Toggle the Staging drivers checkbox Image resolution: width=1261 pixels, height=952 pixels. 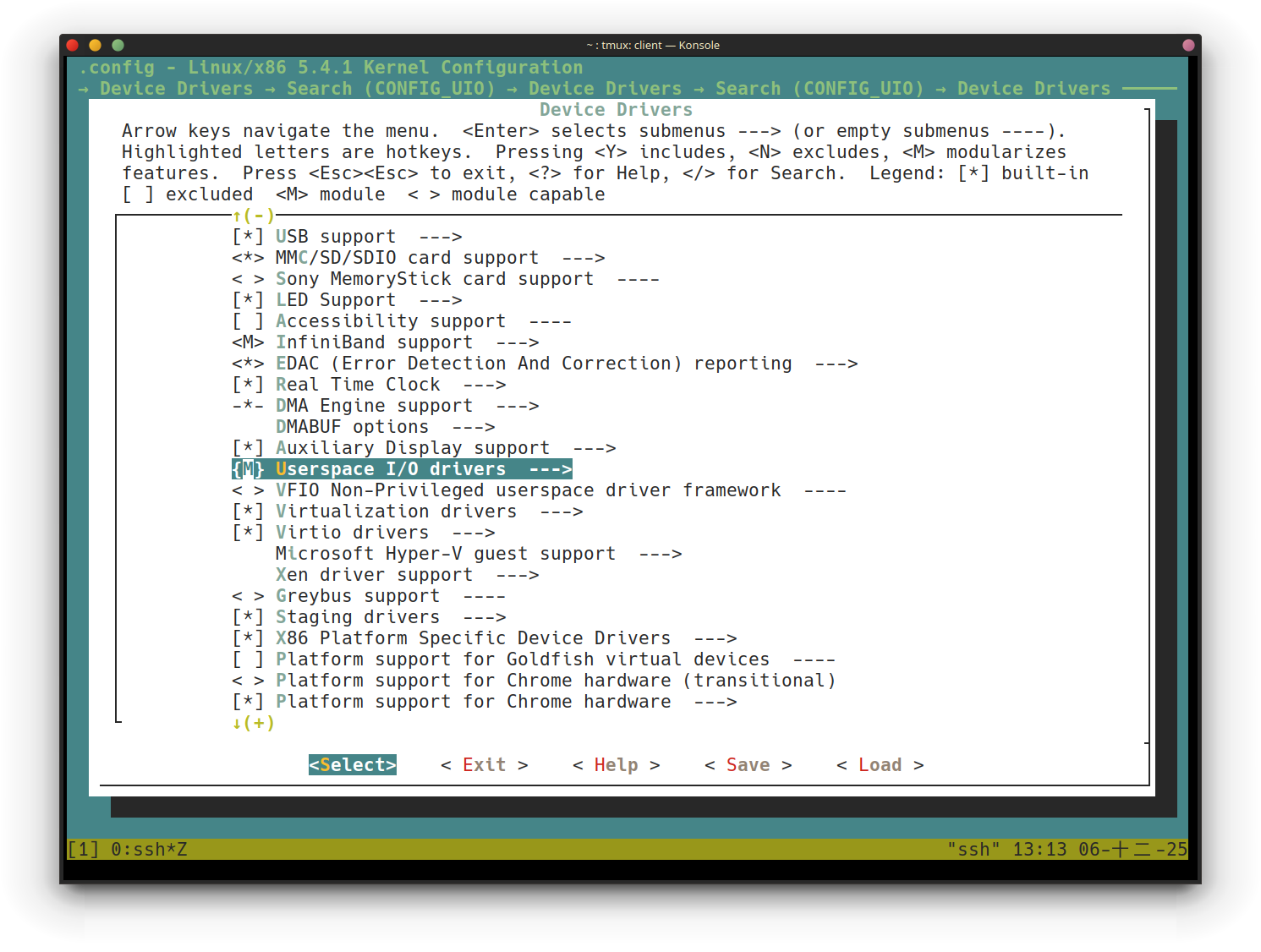(248, 617)
